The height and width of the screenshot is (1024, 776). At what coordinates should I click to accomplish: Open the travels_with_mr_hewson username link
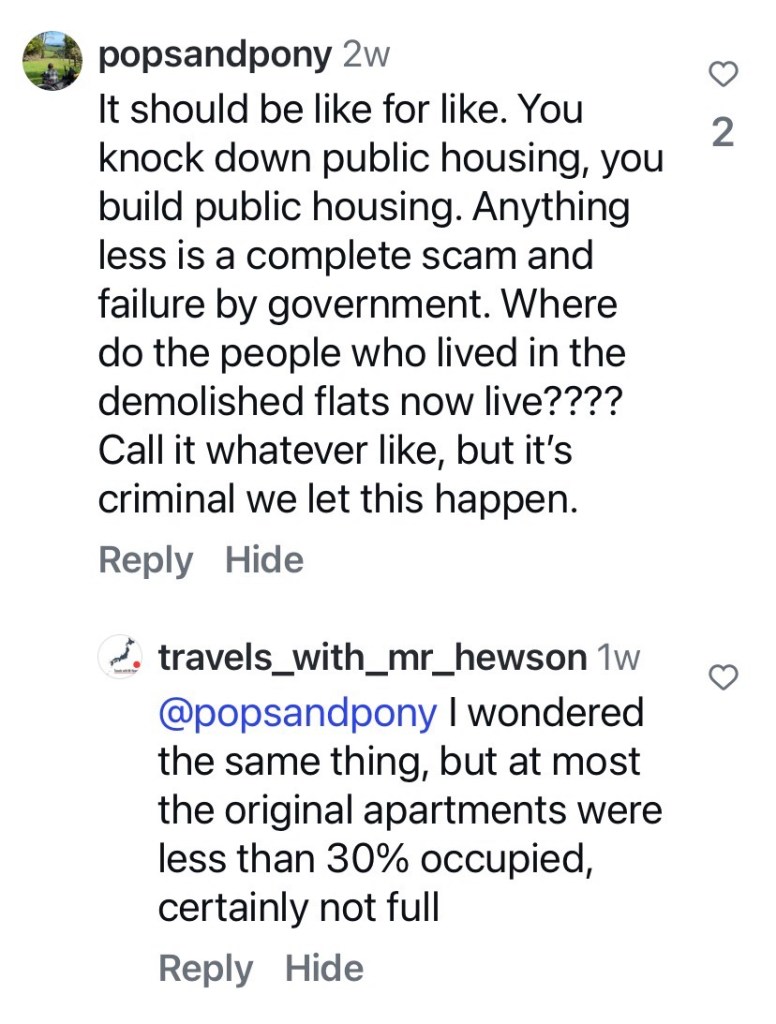tap(372, 657)
